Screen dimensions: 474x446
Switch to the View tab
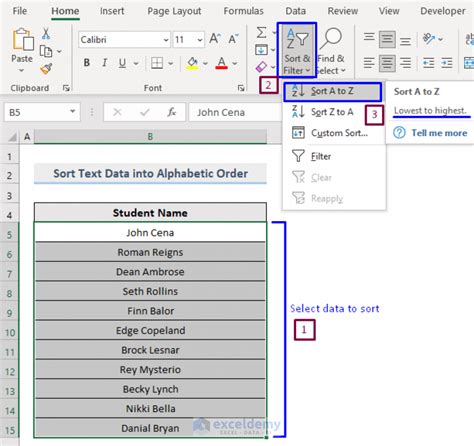pyautogui.click(x=389, y=11)
